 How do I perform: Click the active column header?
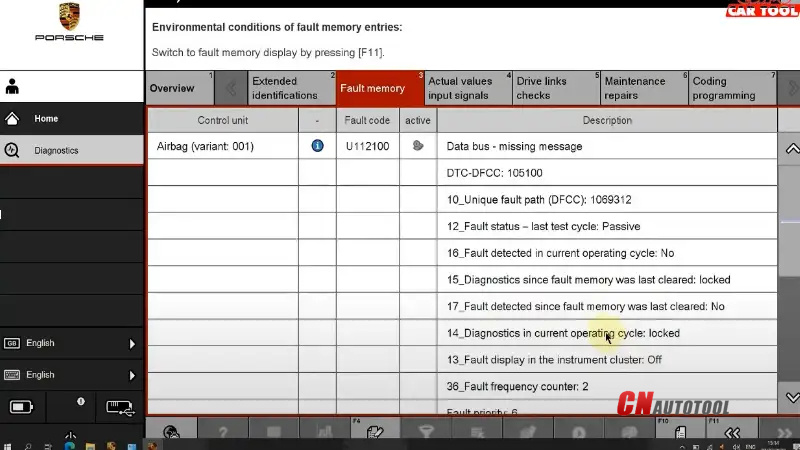point(418,120)
